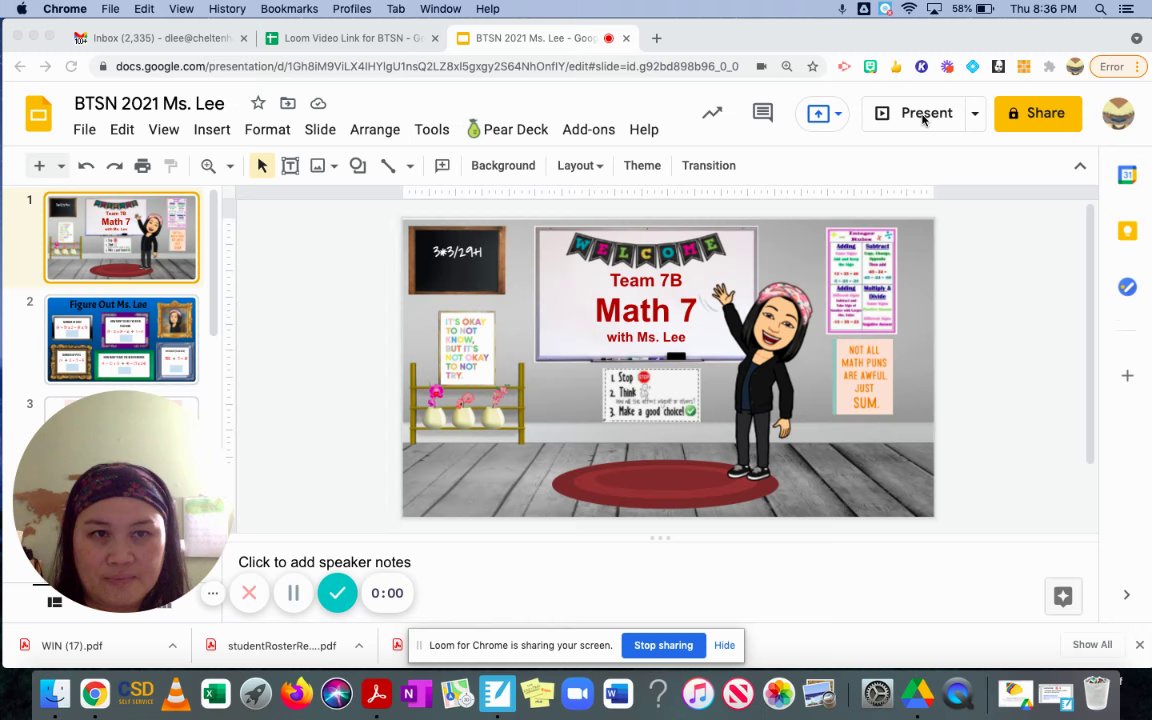Screen dimensions: 1152x720
Task: Open comment history icon
Action: click(762, 113)
